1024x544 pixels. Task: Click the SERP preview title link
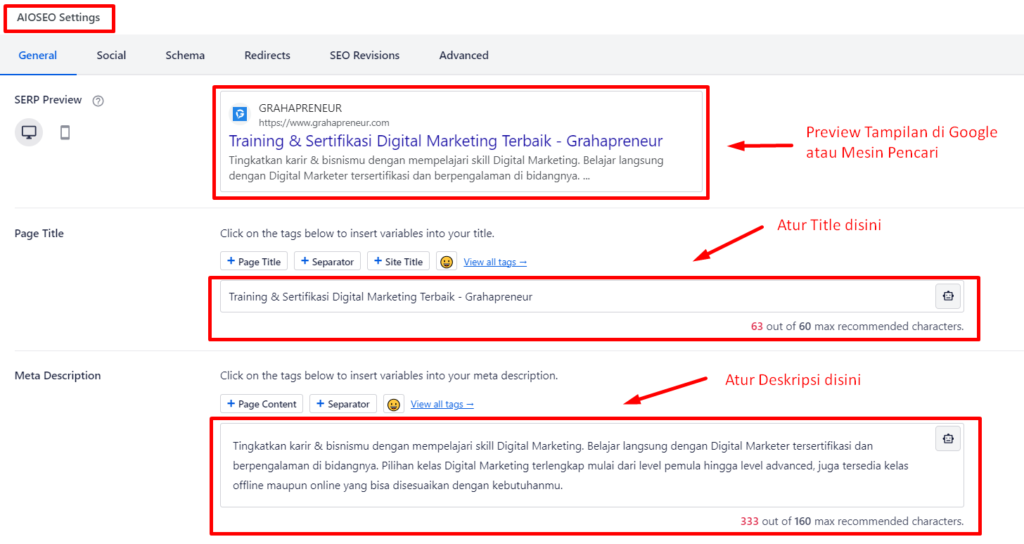tap(445, 141)
